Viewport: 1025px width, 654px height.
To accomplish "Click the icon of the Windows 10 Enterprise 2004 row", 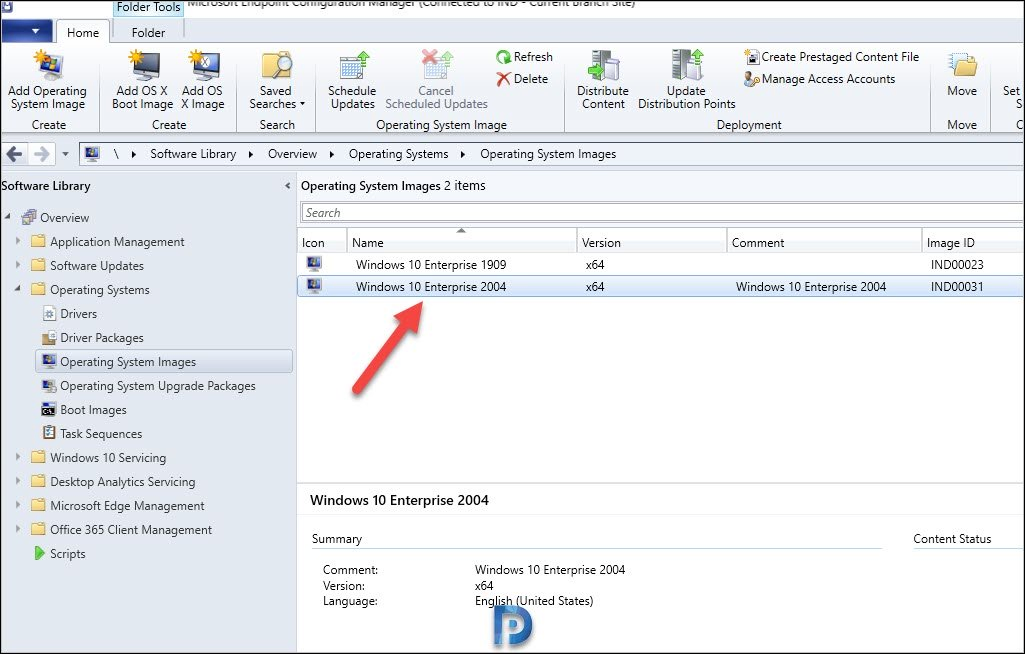I will coord(314,286).
